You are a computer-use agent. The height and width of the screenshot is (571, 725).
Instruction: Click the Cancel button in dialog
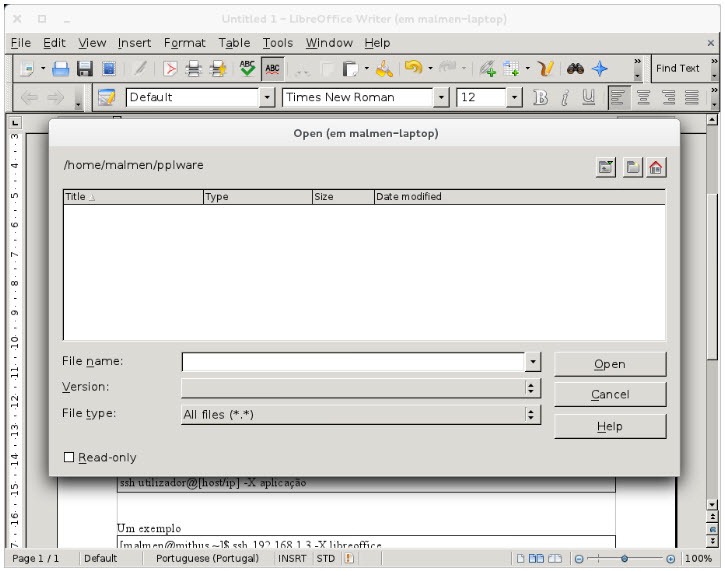(x=610, y=394)
